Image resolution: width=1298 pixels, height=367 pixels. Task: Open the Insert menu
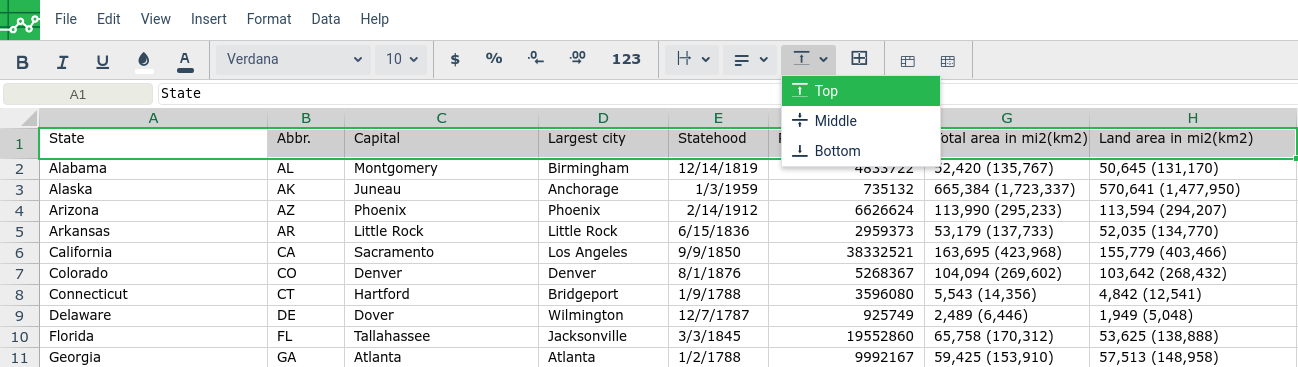click(x=208, y=19)
